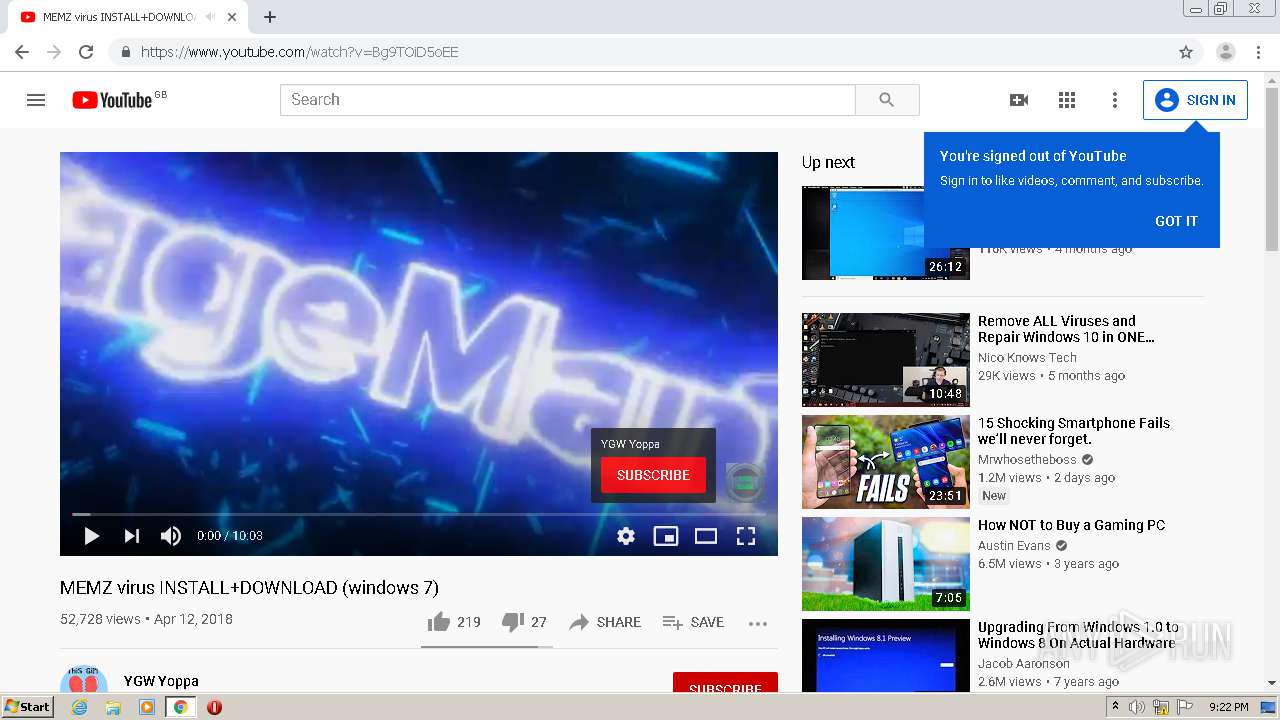Open a new browser tab
Viewport: 1280px width, 720px height.
pyautogui.click(x=270, y=17)
